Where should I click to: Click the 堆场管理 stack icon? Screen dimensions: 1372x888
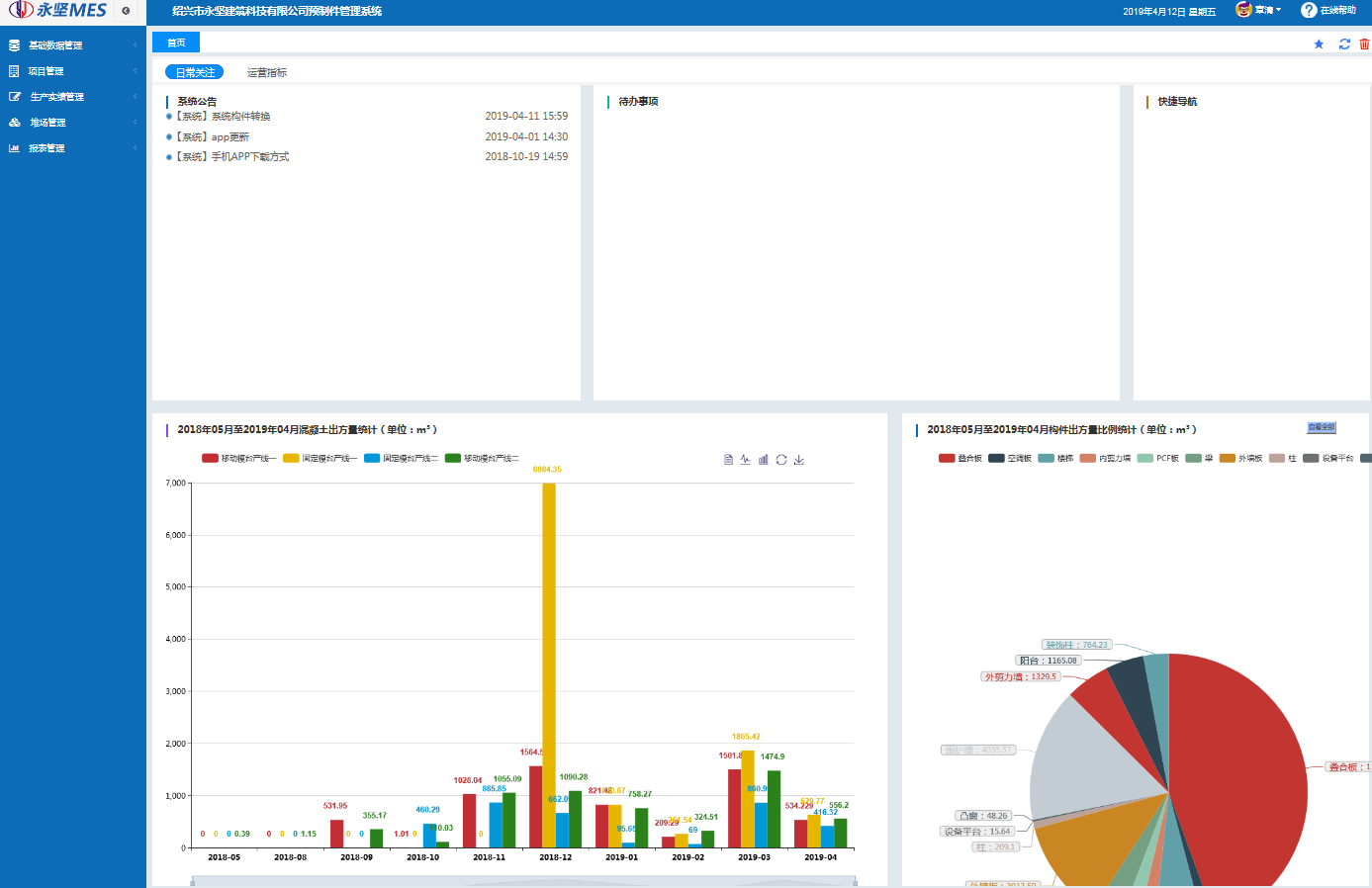pyautogui.click(x=14, y=123)
